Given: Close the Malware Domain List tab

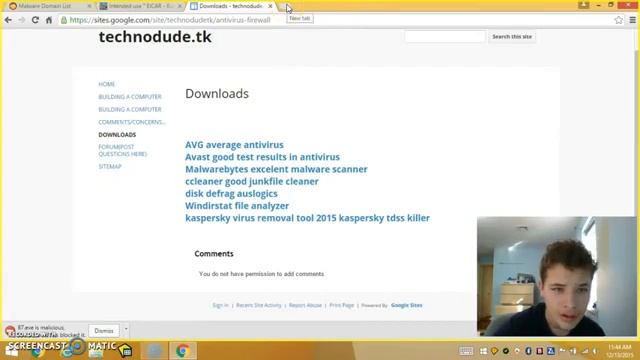Looking at the screenshot, I should 89,6.
